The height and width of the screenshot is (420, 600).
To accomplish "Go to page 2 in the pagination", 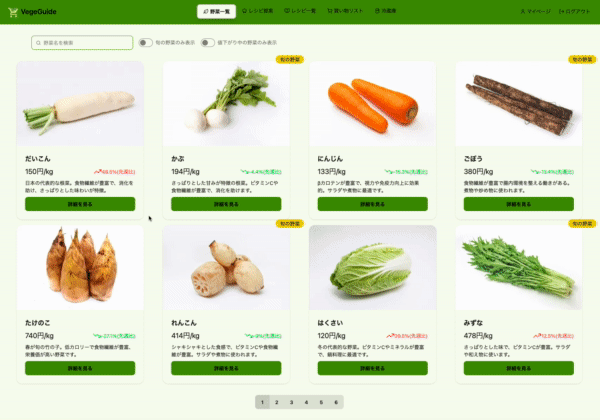I will (277, 402).
